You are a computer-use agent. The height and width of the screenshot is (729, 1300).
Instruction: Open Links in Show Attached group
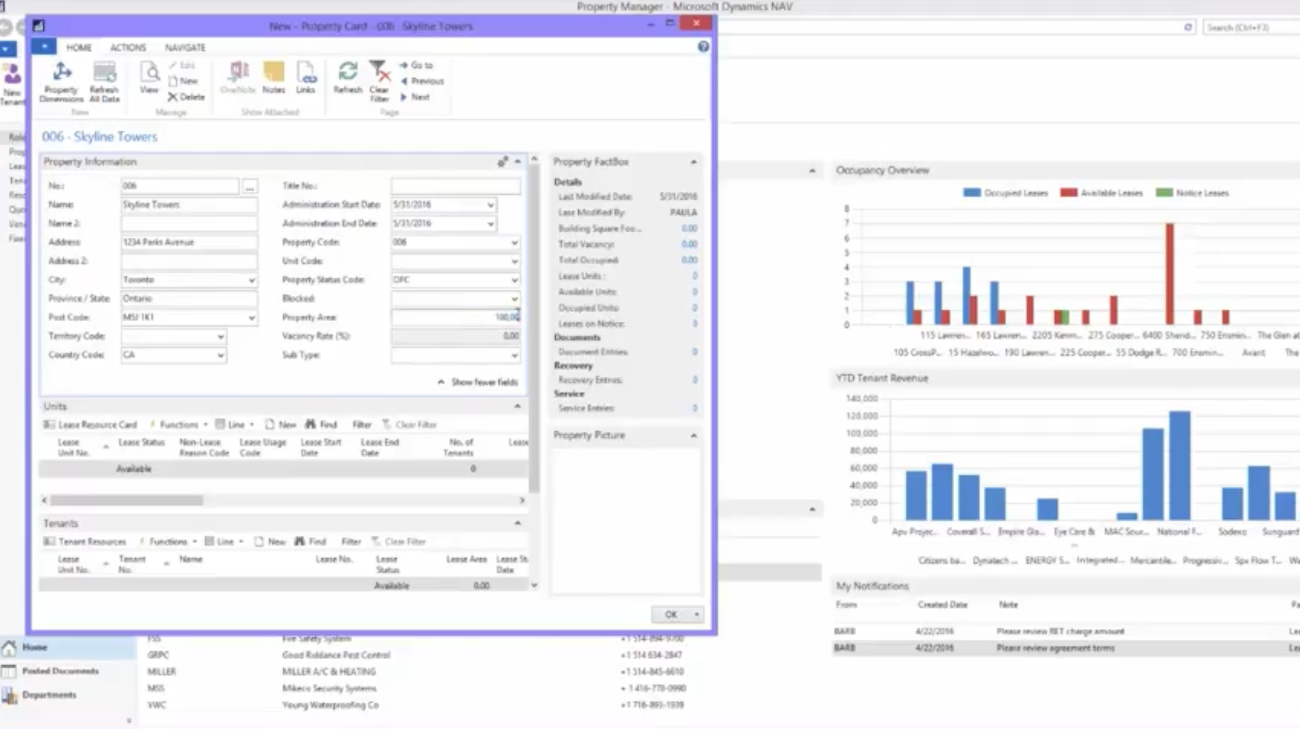click(305, 78)
